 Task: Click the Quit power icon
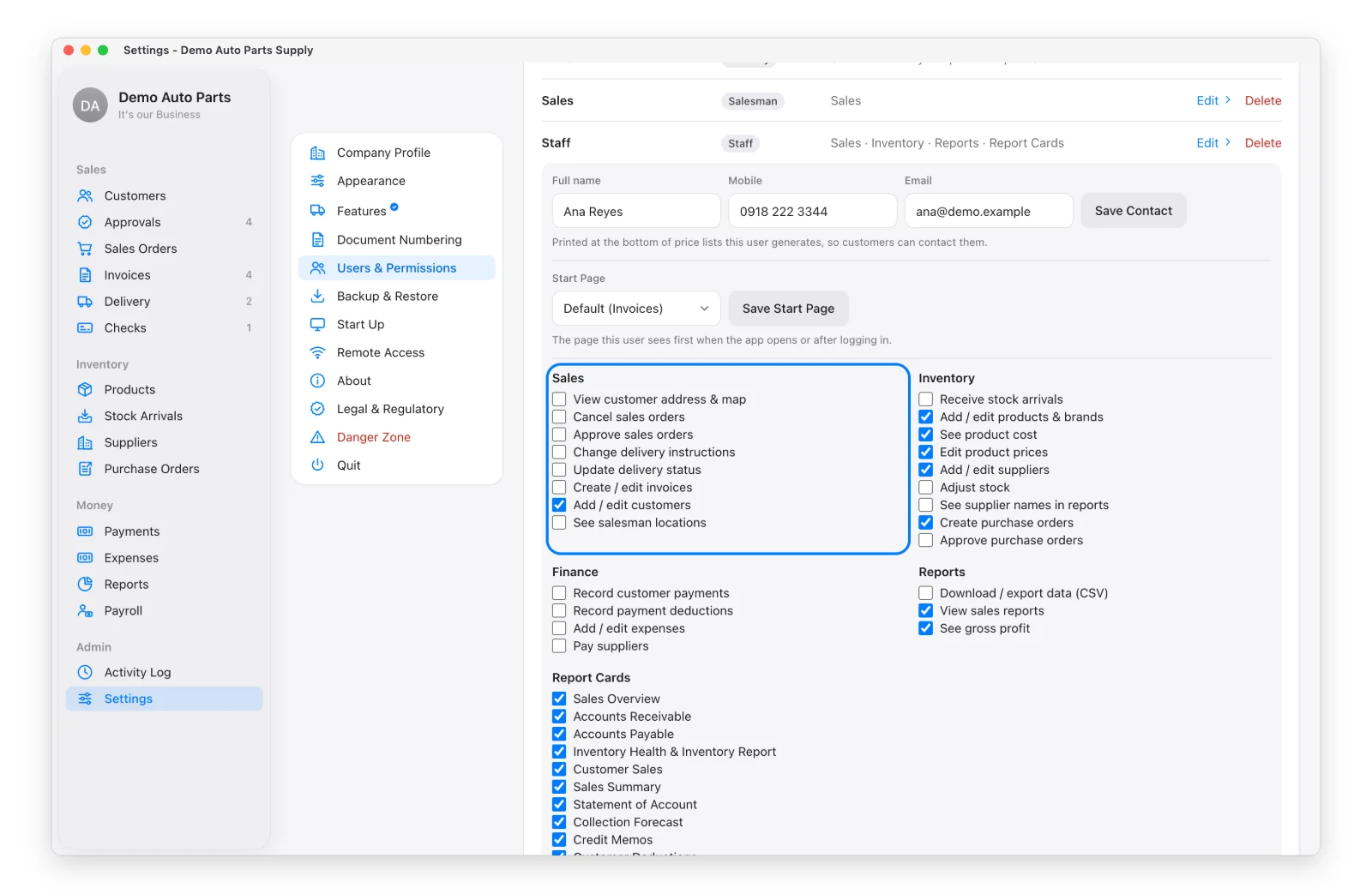[317, 465]
